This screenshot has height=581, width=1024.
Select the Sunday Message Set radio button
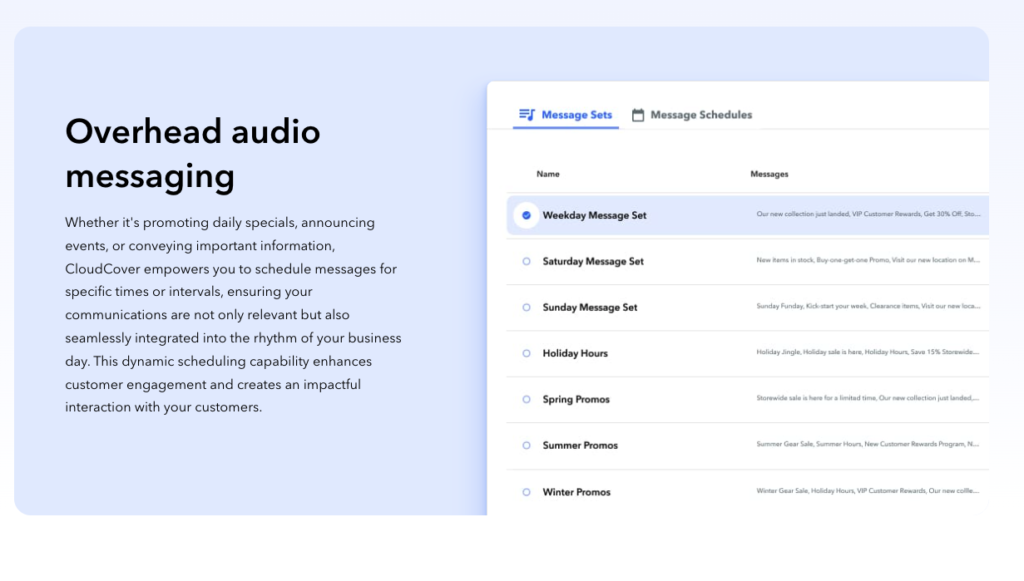click(526, 308)
